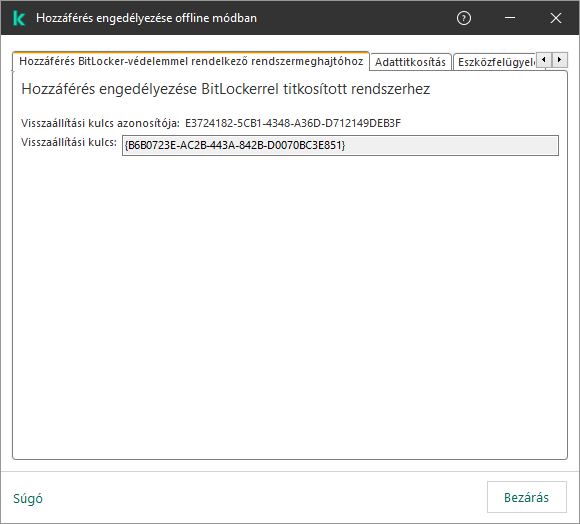Click the Kaspersky logo in the title bar
Viewport: 580px width, 524px height.
tap(19, 18)
